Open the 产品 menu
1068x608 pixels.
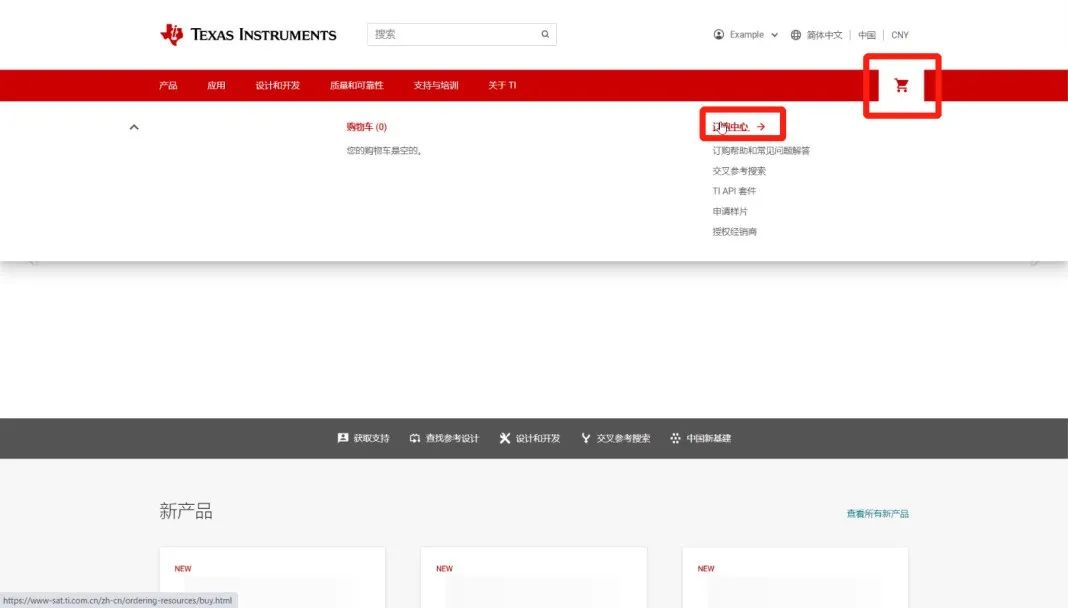point(167,86)
